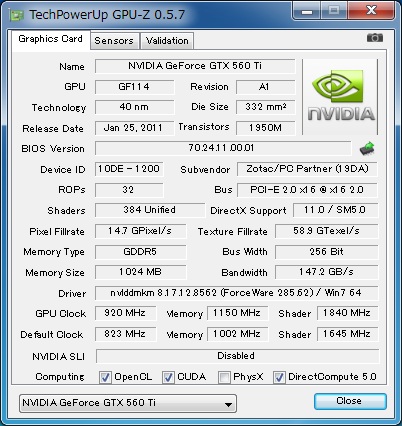
Task: Click the BIOS Version field 70.24.11.00.01
Action: pyautogui.click(x=223, y=148)
